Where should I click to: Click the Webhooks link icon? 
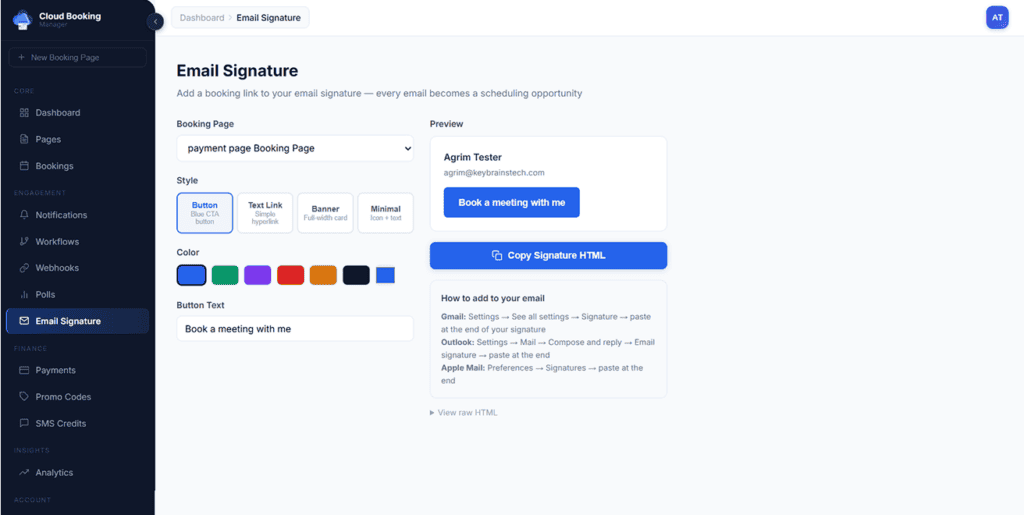click(24, 268)
